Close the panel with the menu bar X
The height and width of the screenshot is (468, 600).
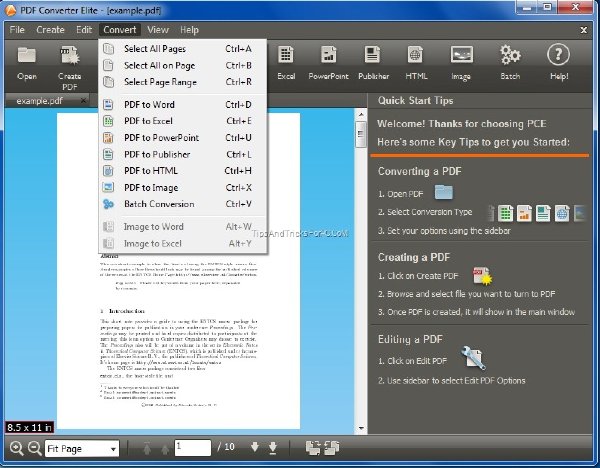pos(584,30)
